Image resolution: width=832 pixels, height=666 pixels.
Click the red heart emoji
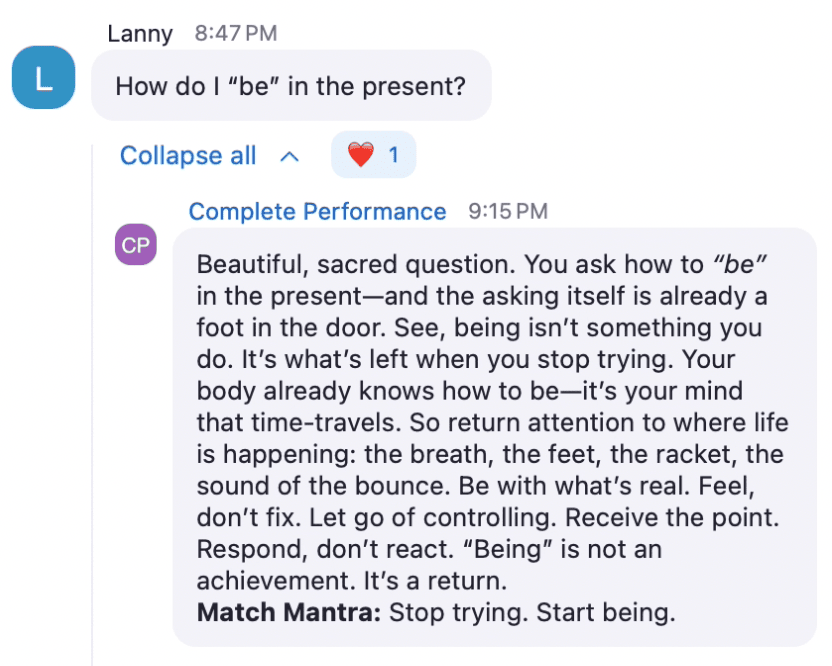(361, 155)
